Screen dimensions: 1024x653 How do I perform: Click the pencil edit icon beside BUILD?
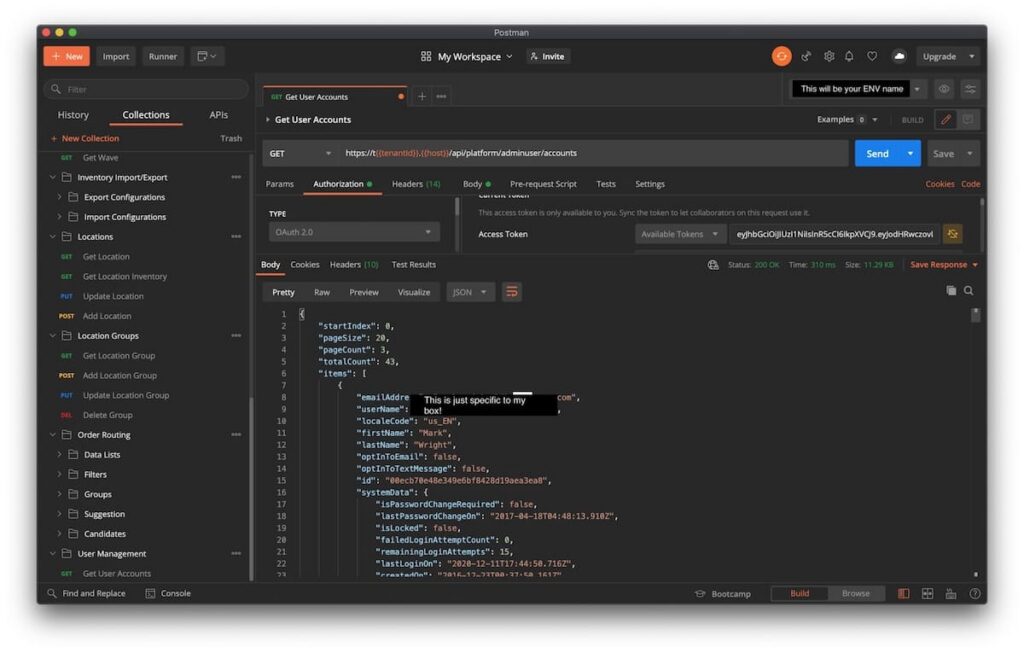[946, 120]
